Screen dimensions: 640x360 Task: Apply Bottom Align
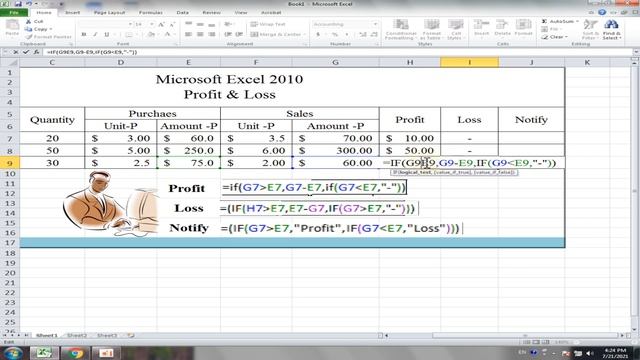[211, 24]
